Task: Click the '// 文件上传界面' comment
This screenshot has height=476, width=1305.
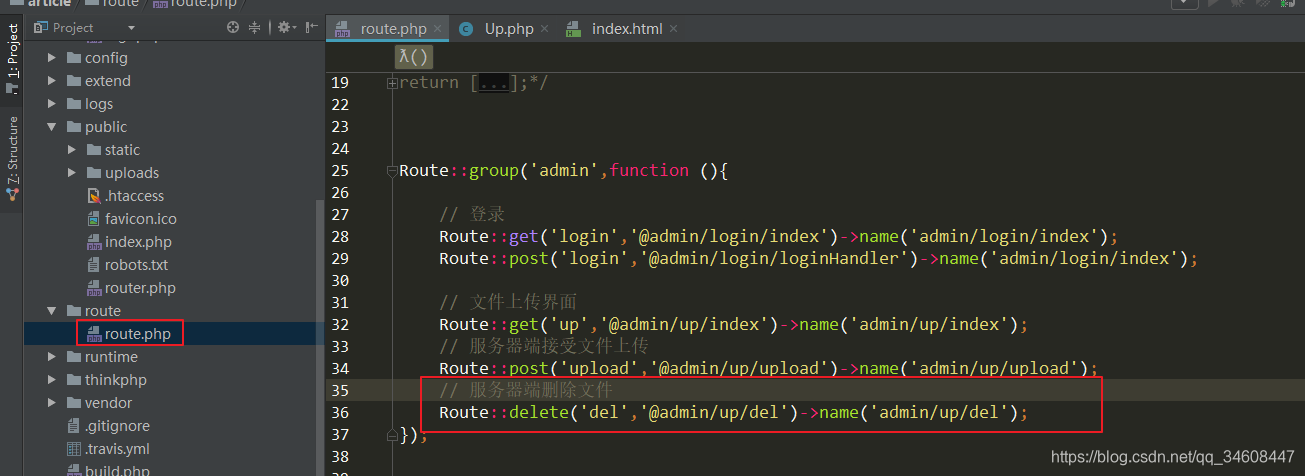Action: (x=508, y=303)
